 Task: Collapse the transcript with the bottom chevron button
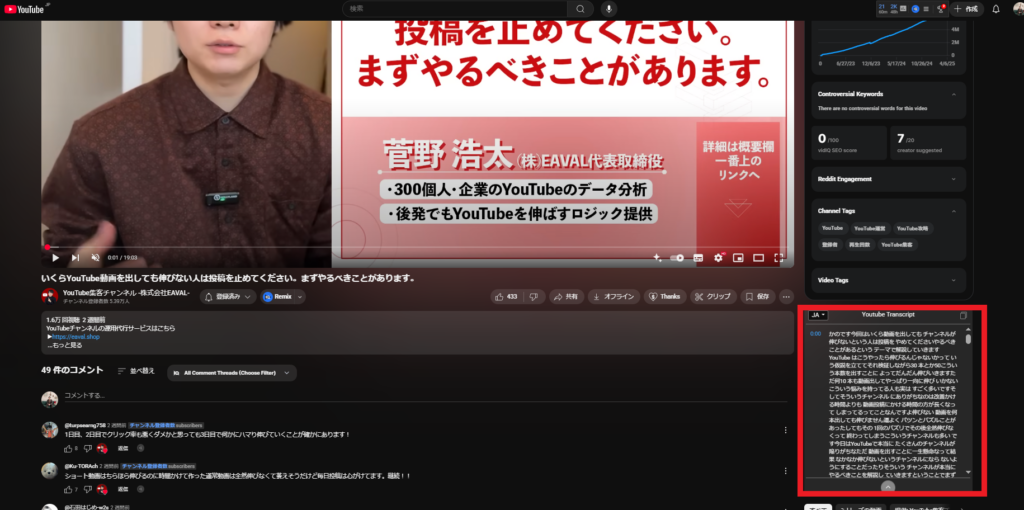point(887,486)
